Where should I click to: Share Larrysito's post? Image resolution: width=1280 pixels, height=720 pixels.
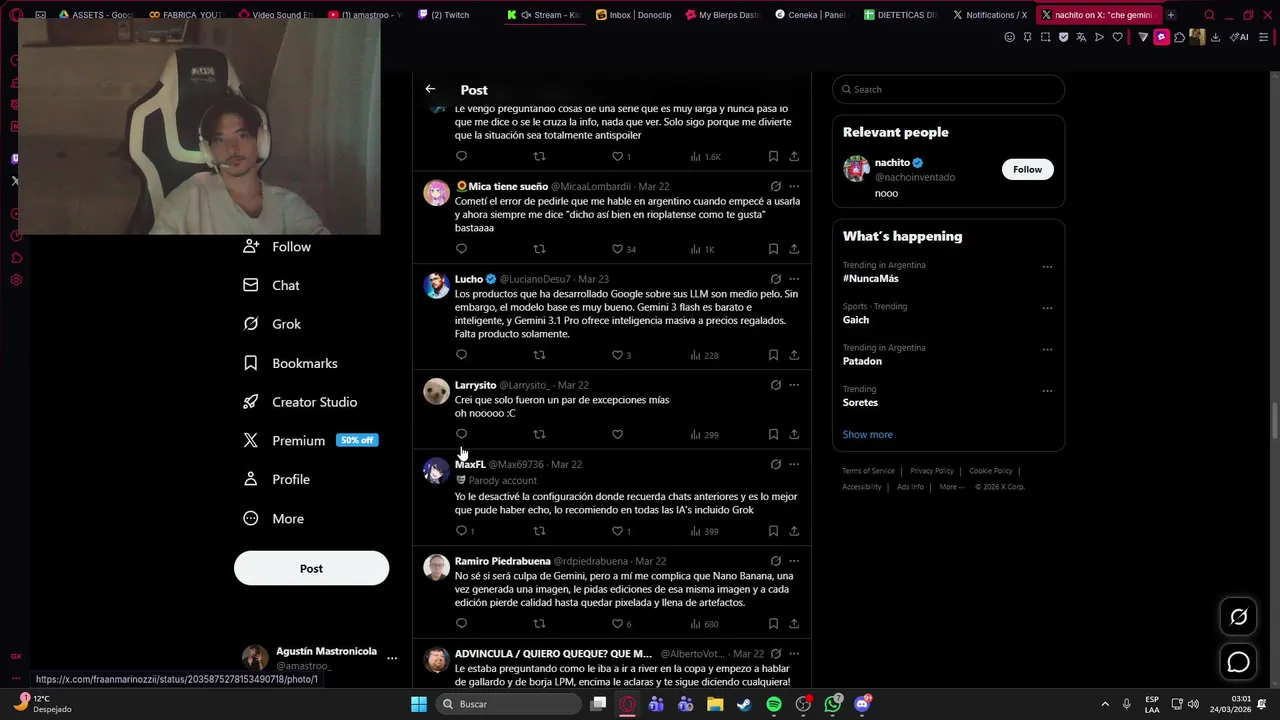tap(794, 434)
